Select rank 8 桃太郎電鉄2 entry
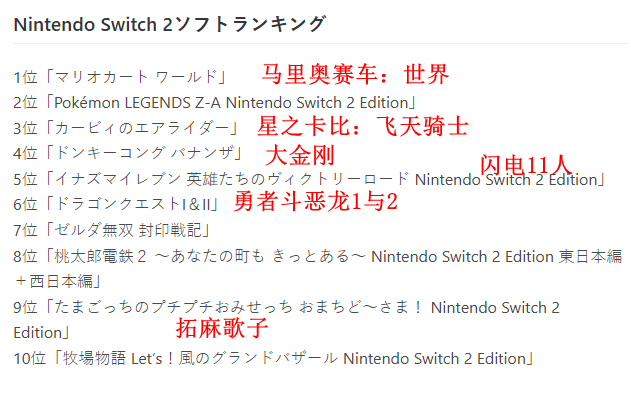Viewport: 631px width, 393px height. [318, 256]
